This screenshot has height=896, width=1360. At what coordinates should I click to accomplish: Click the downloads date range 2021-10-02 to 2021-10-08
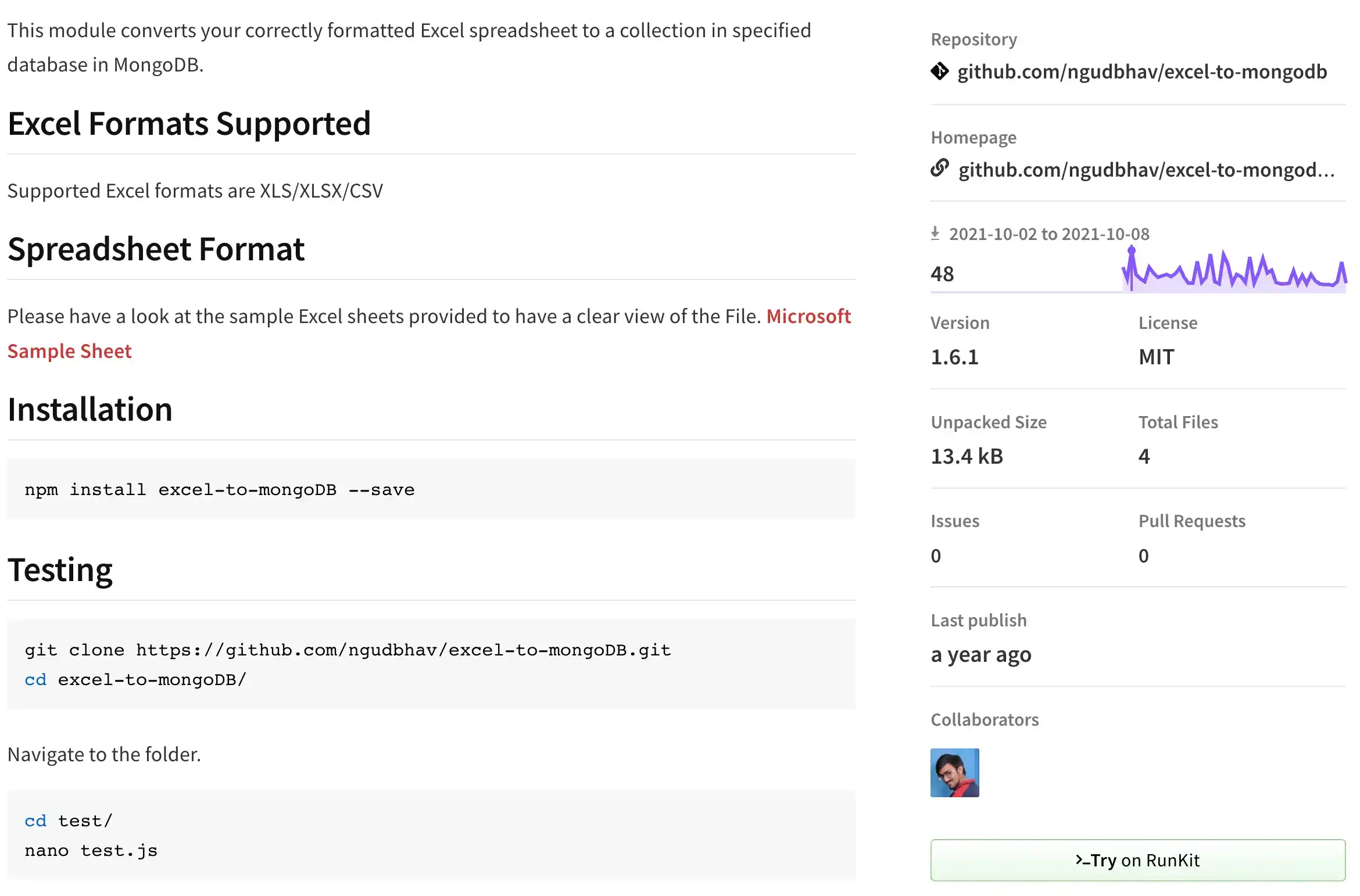coord(1049,233)
